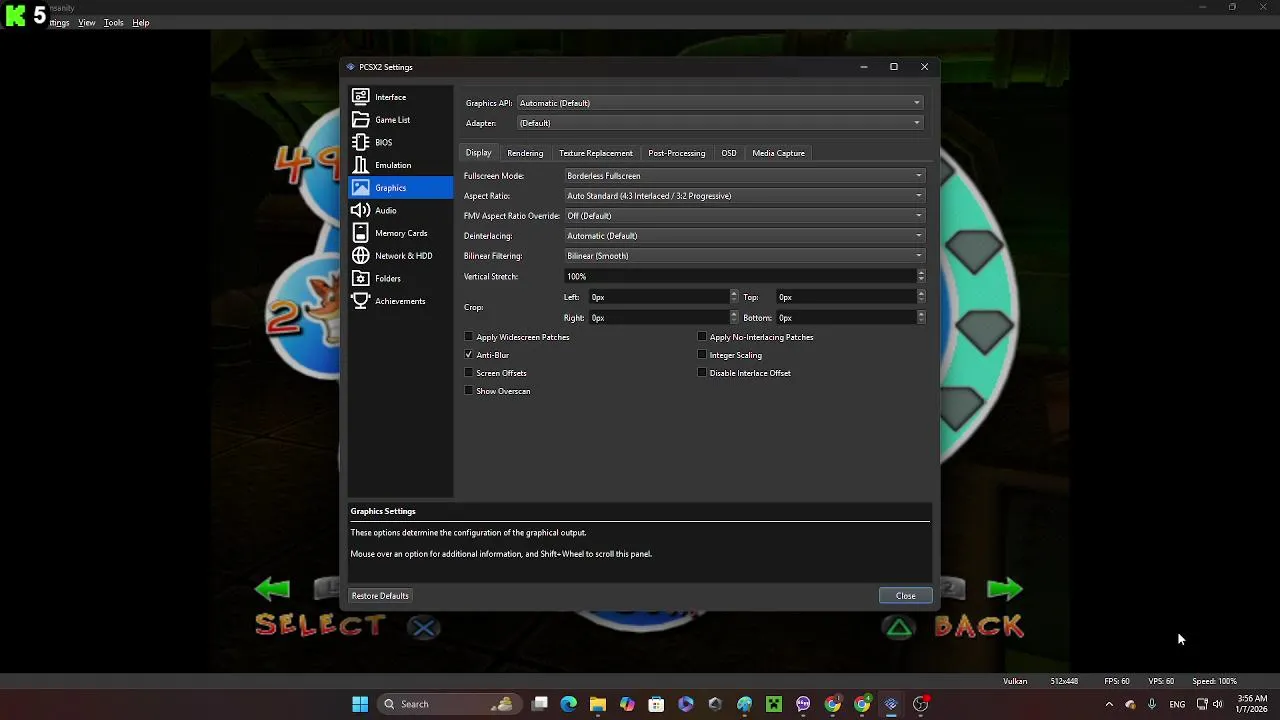Viewport: 1280px width, 720px height.
Task: Click OBS icon with red badge in taskbar
Action: pos(921,704)
